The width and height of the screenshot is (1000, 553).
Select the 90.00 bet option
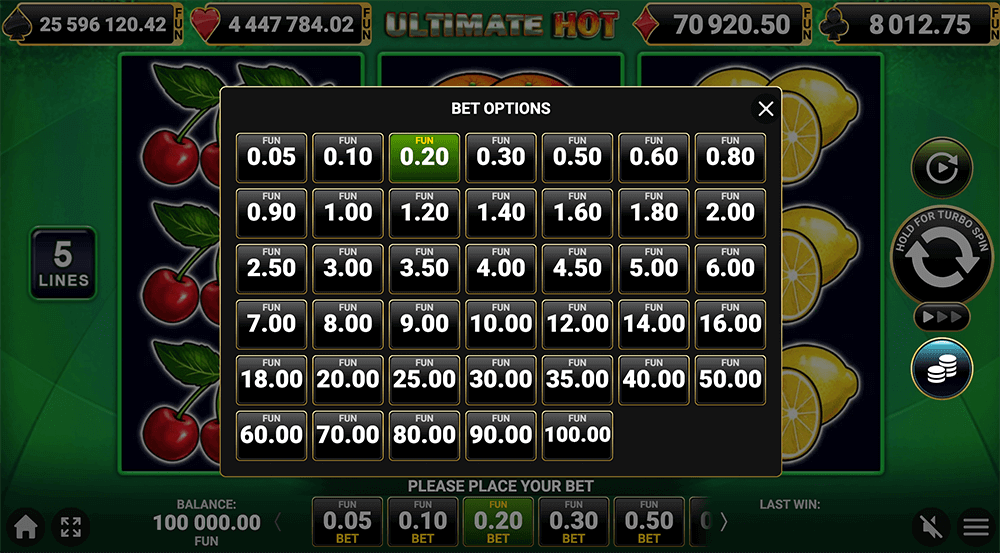coord(501,436)
